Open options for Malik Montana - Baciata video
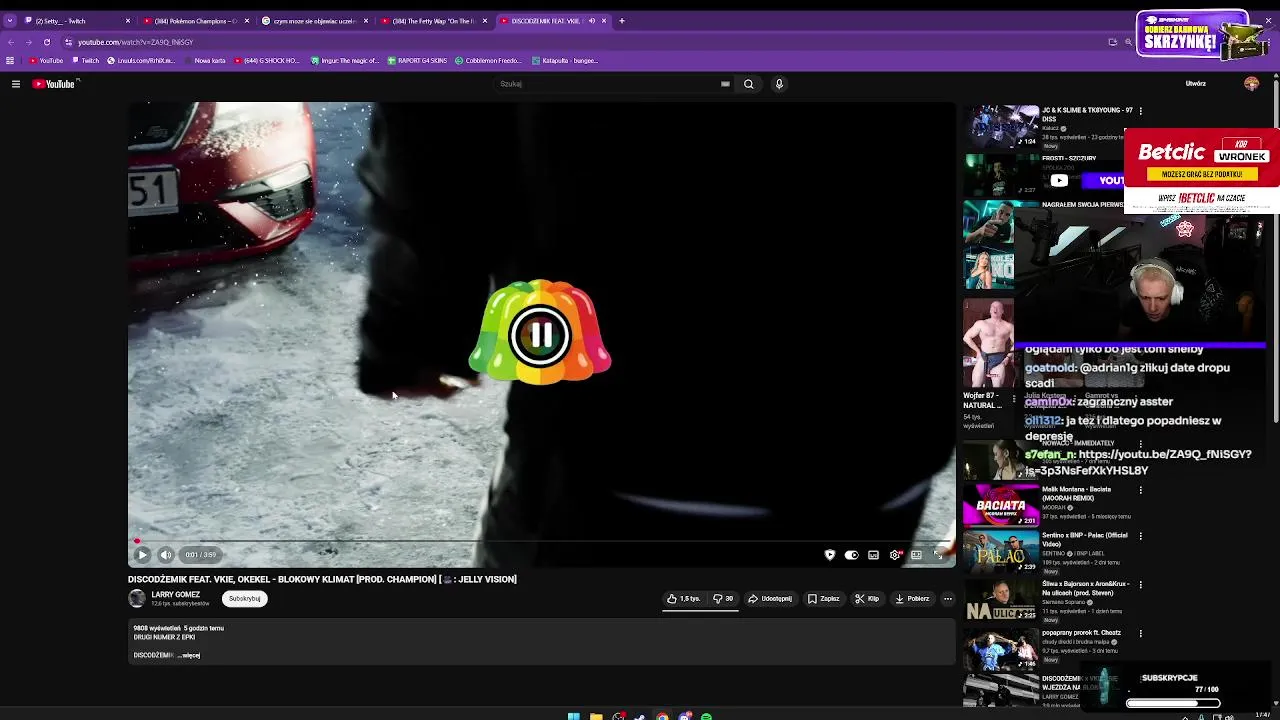Image resolution: width=1280 pixels, height=720 pixels. pyautogui.click(x=1140, y=490)
